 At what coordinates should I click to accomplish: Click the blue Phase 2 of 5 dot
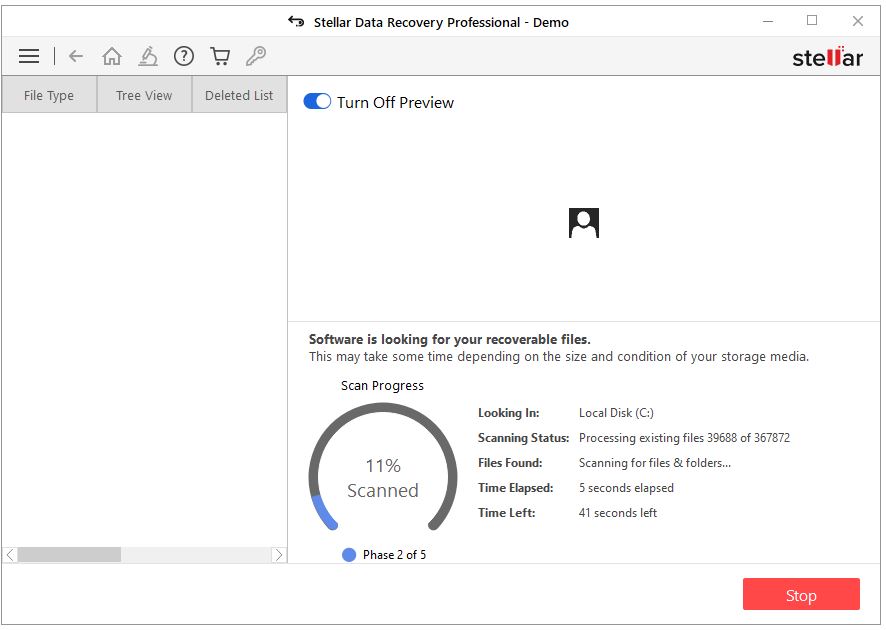point(349,555)
